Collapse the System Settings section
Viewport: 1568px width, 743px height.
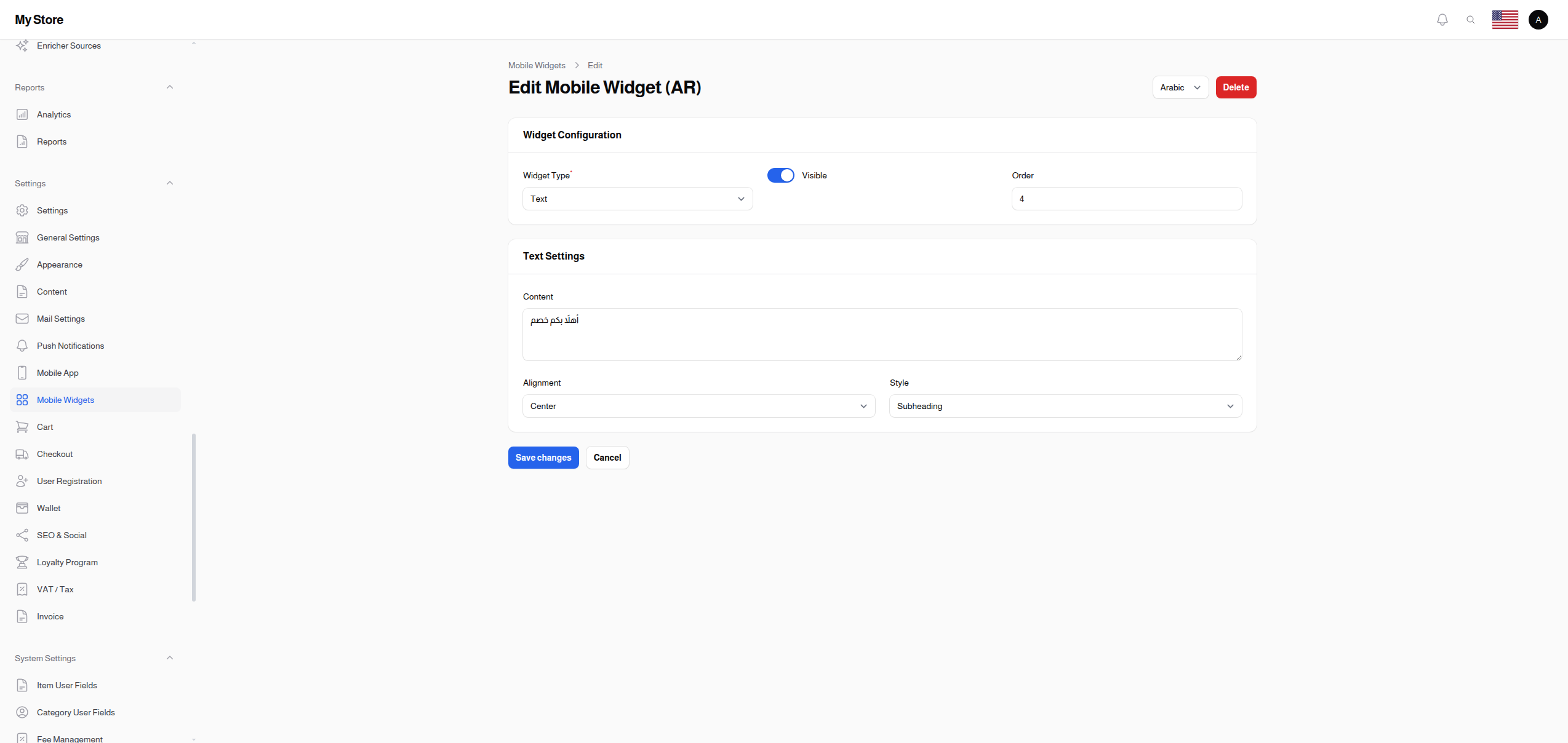[x=170, y=658]
